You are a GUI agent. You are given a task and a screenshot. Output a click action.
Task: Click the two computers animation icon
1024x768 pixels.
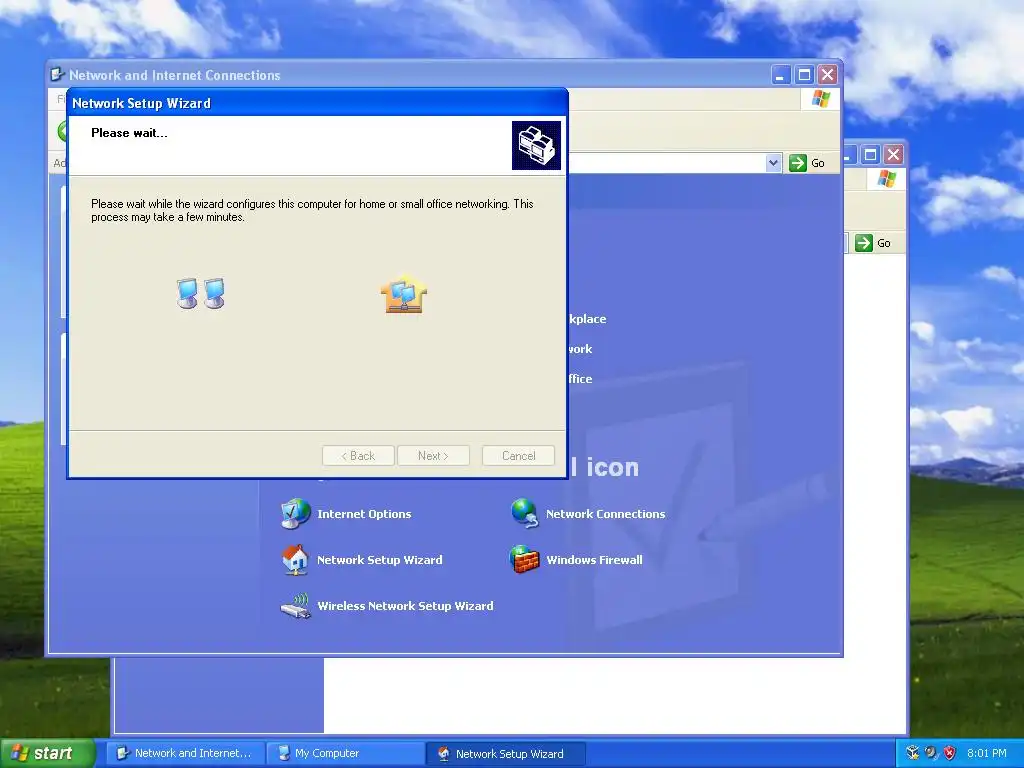point(200,293)
